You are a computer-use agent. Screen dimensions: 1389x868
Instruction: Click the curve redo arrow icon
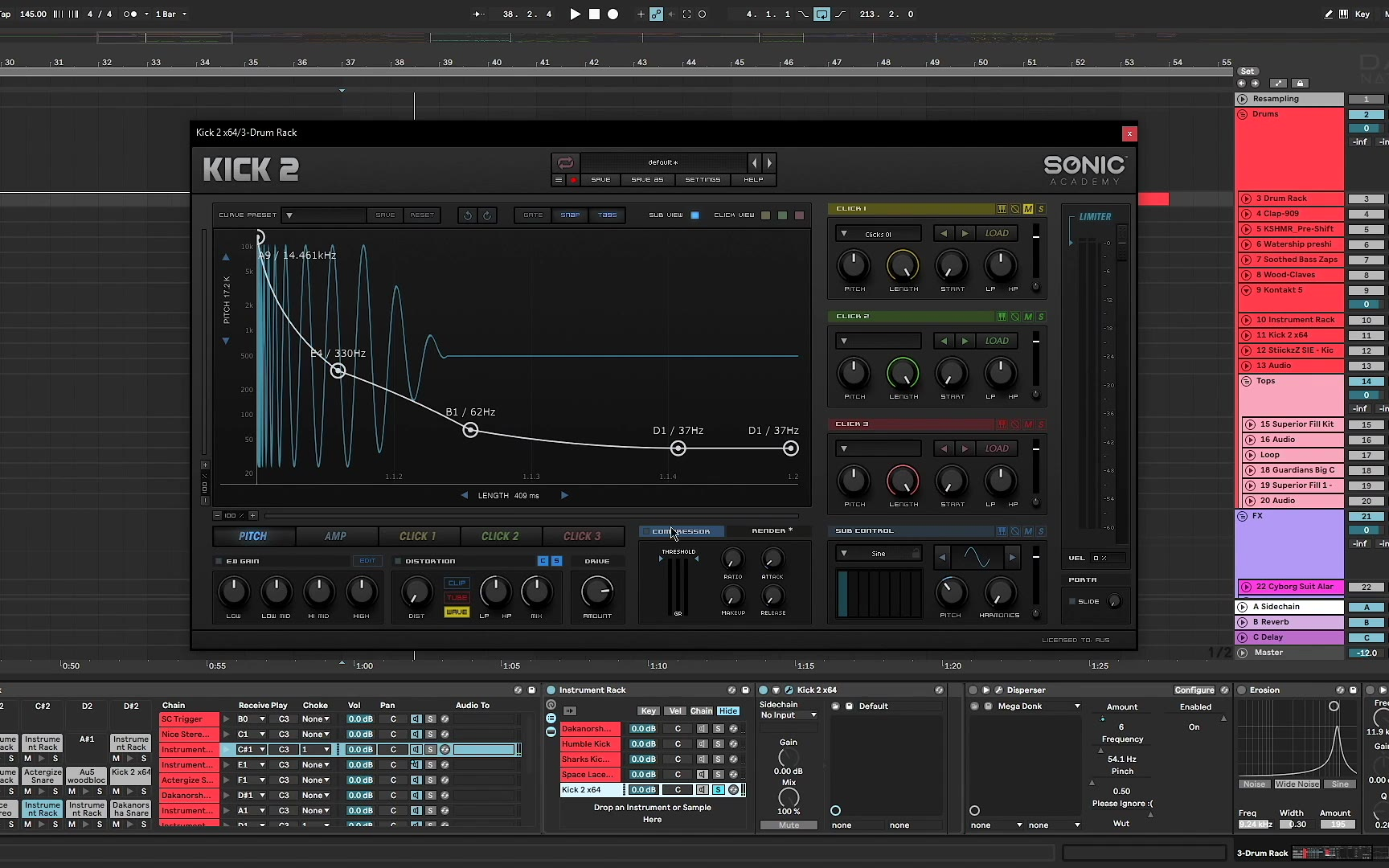(x=487, y=215)
